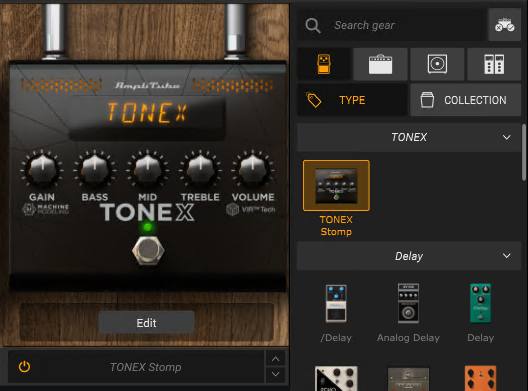Image resolution: width=528 pixels, height=391 pixels.
Task: Select the TONEX Stomp thumbnail
Action: 336,186
